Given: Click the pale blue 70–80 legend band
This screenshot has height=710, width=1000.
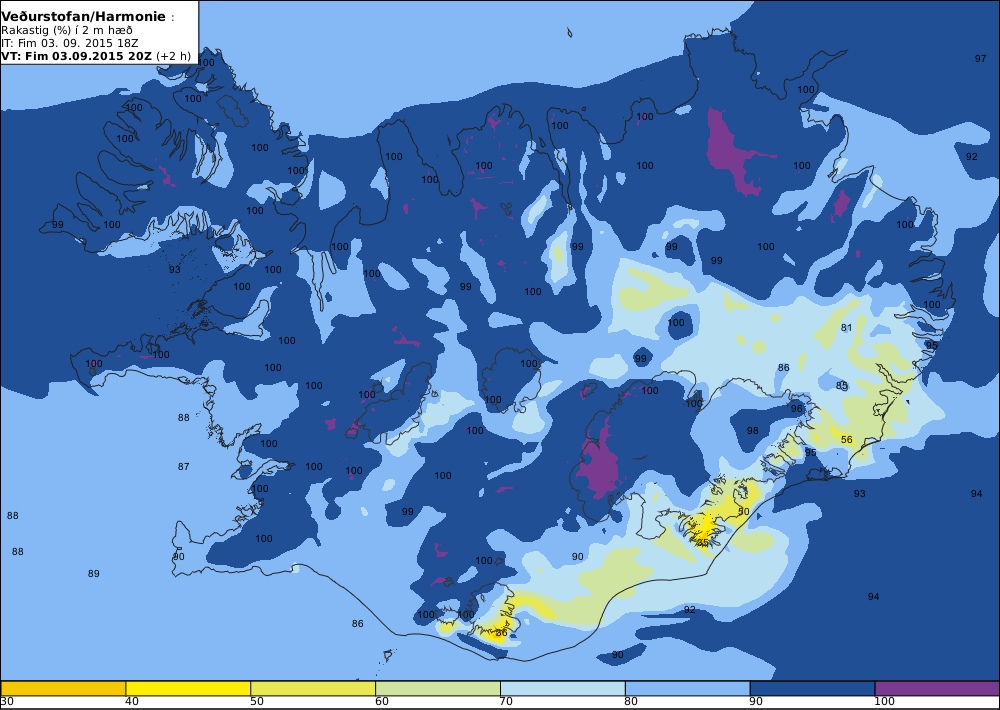Looking at the screenshot, I should 563,688.
